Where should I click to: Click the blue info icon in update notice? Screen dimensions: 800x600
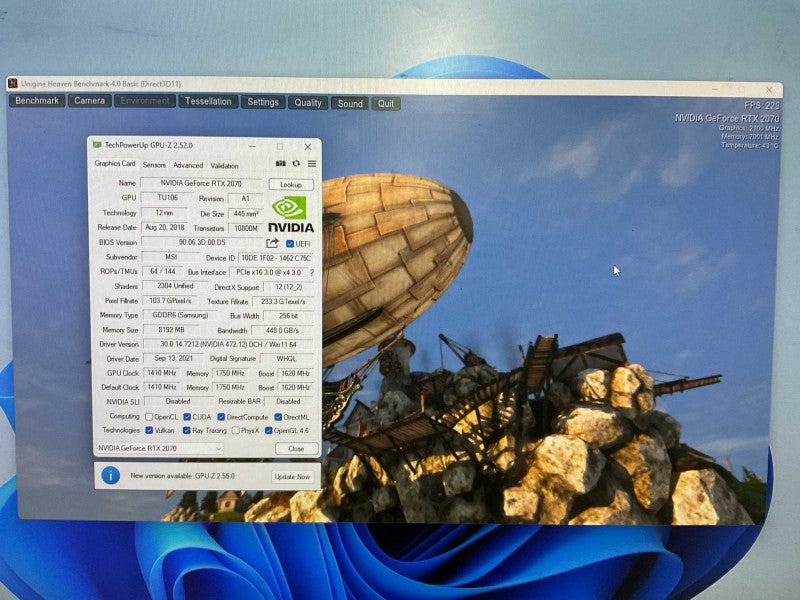click(x=111, y=476)
